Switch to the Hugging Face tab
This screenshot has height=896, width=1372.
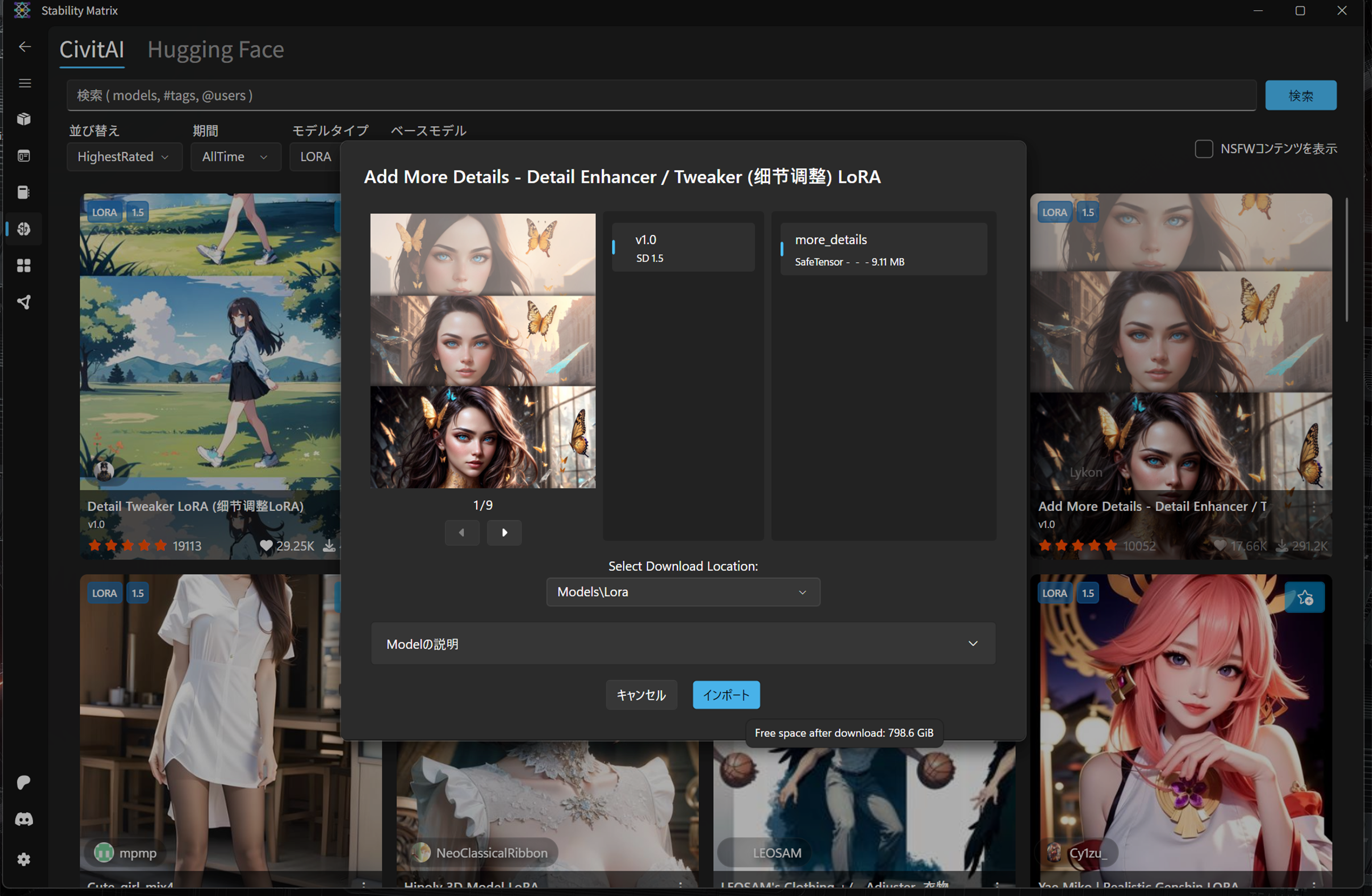click(216, 50)
